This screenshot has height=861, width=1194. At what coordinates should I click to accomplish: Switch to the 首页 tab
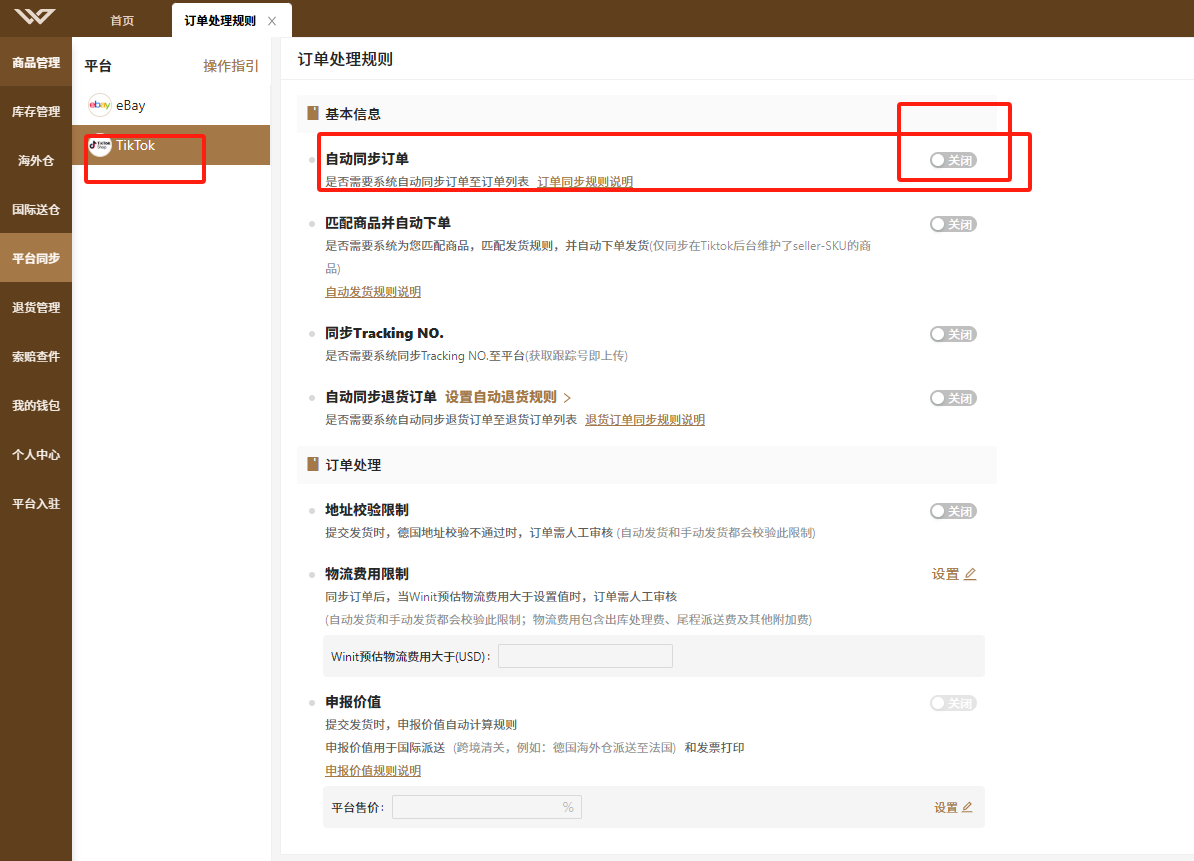122,21
